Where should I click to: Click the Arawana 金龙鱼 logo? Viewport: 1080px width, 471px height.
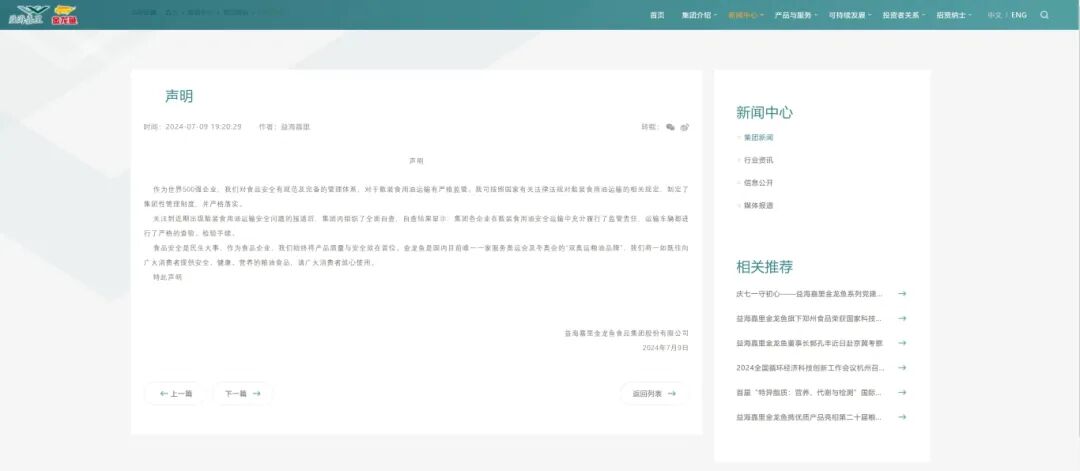[x=65, y=14]
